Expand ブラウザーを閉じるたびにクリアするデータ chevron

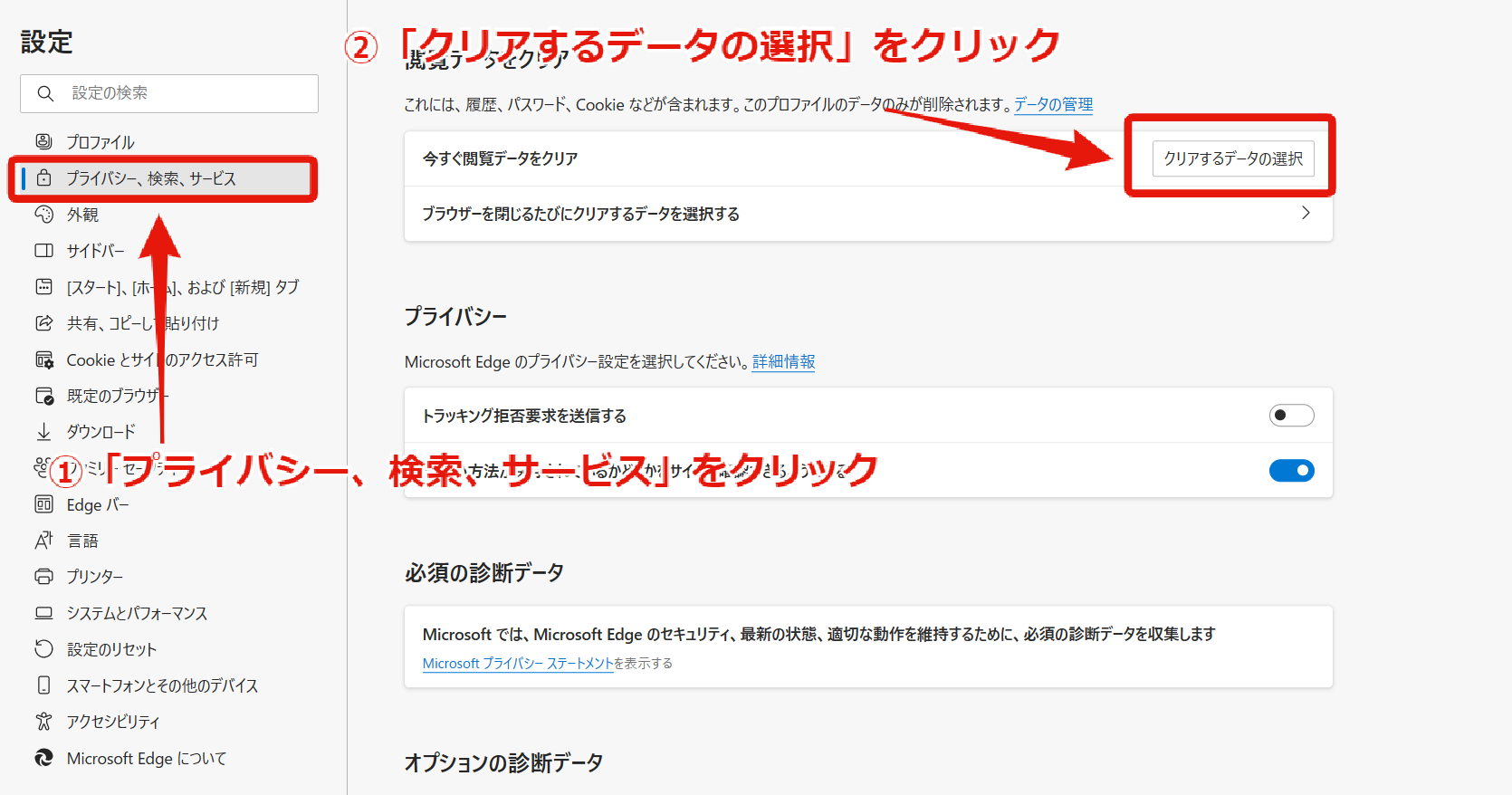pos(1306,213)
